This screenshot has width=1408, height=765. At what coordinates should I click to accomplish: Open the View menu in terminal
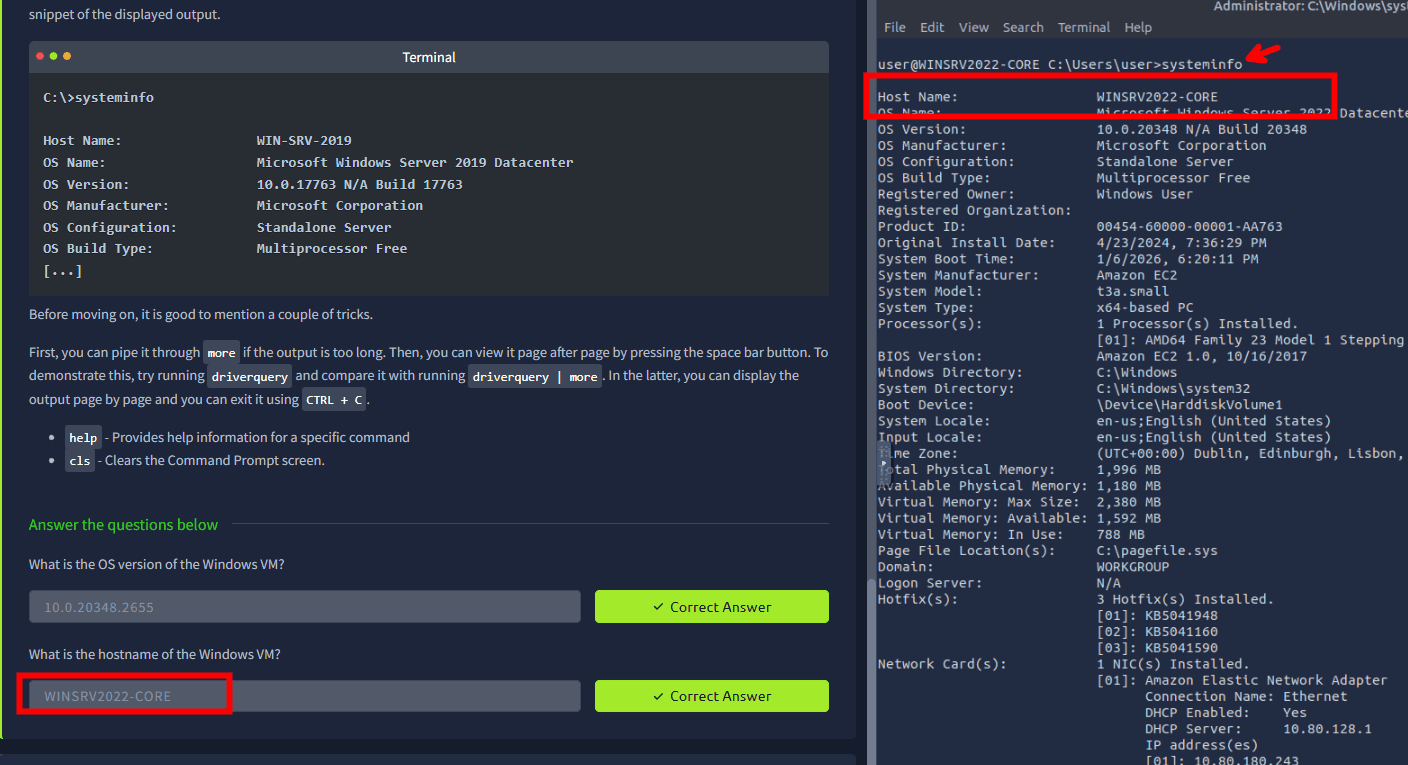point(973,27)
